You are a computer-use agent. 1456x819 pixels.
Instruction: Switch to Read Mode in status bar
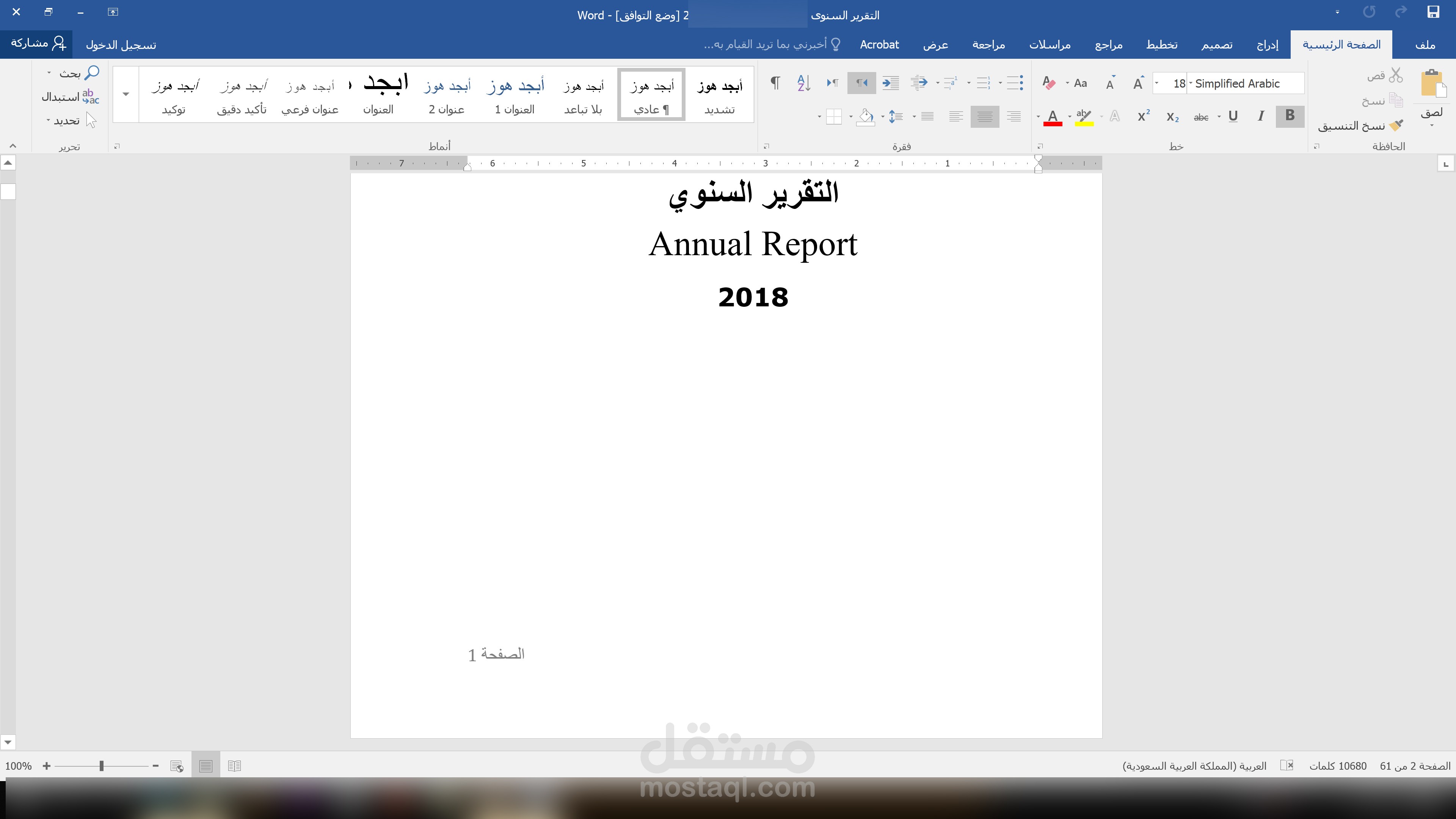pos(235,766)
